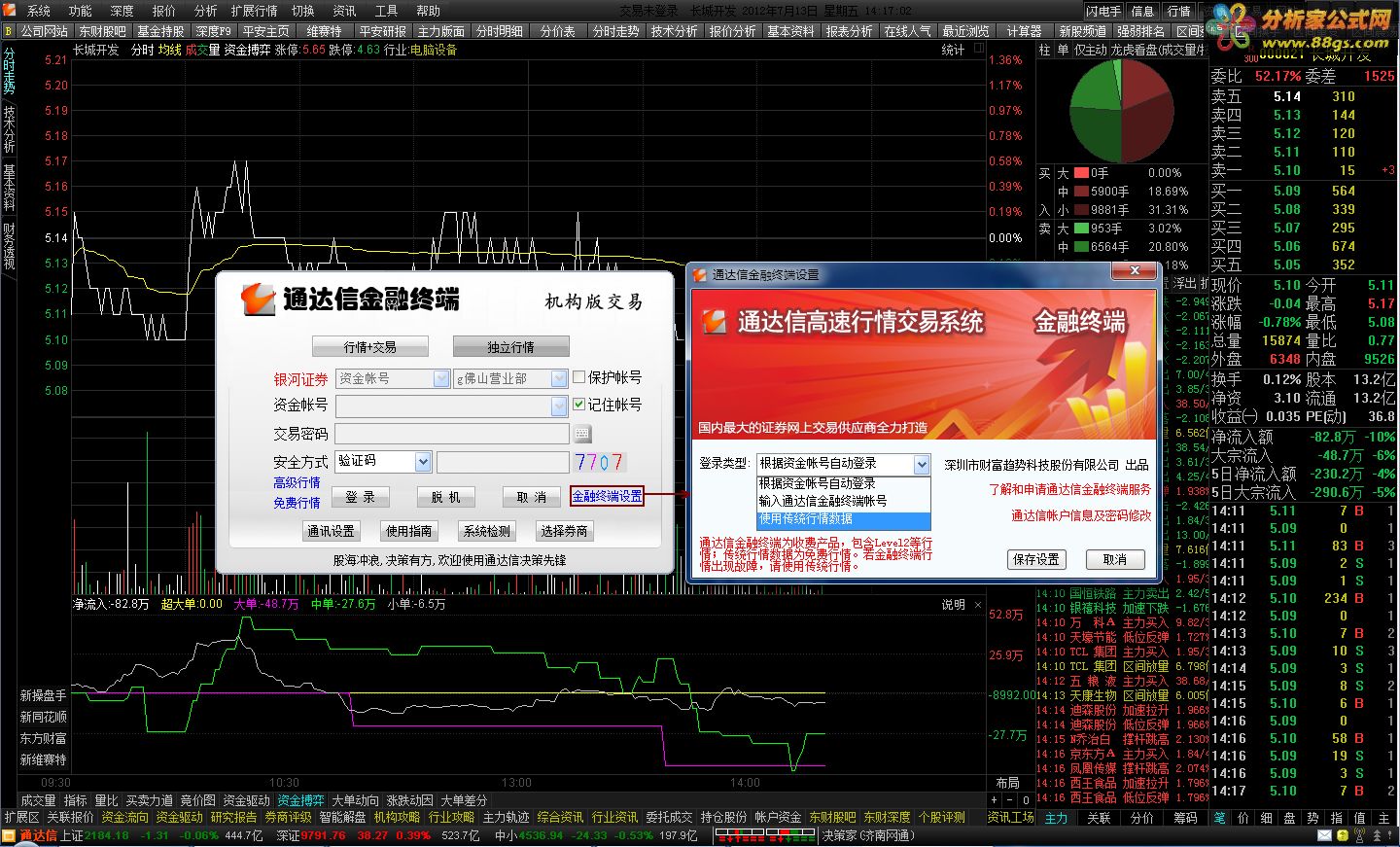The width and height of the screenshot is (1400, 847).
Task: Select the 势 trend view icon tab
Action: (x=1312, y=818)
